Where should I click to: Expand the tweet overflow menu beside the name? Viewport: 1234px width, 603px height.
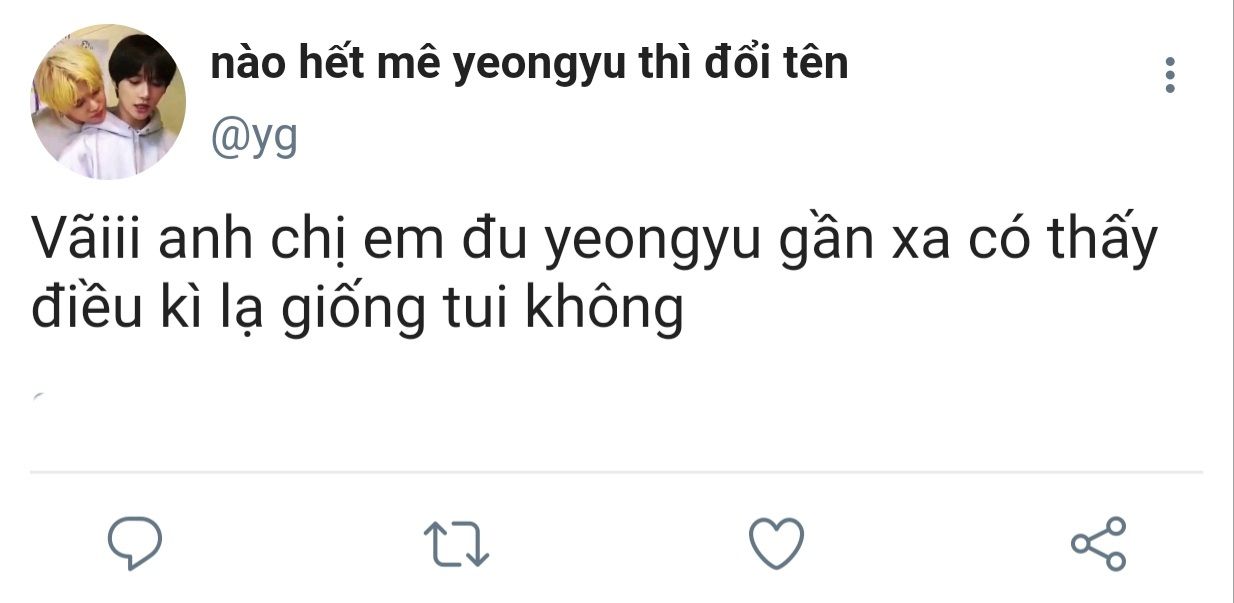click(1170, 75)
